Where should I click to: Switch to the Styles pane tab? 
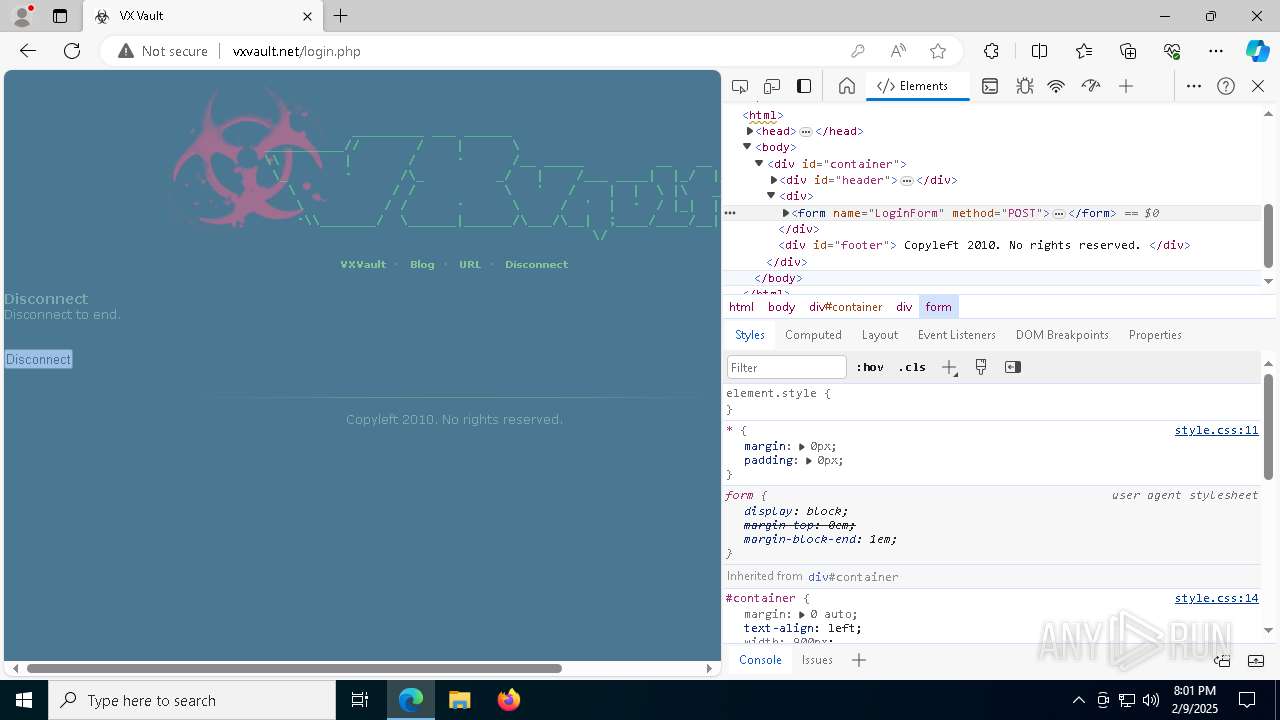click(750, 335)
